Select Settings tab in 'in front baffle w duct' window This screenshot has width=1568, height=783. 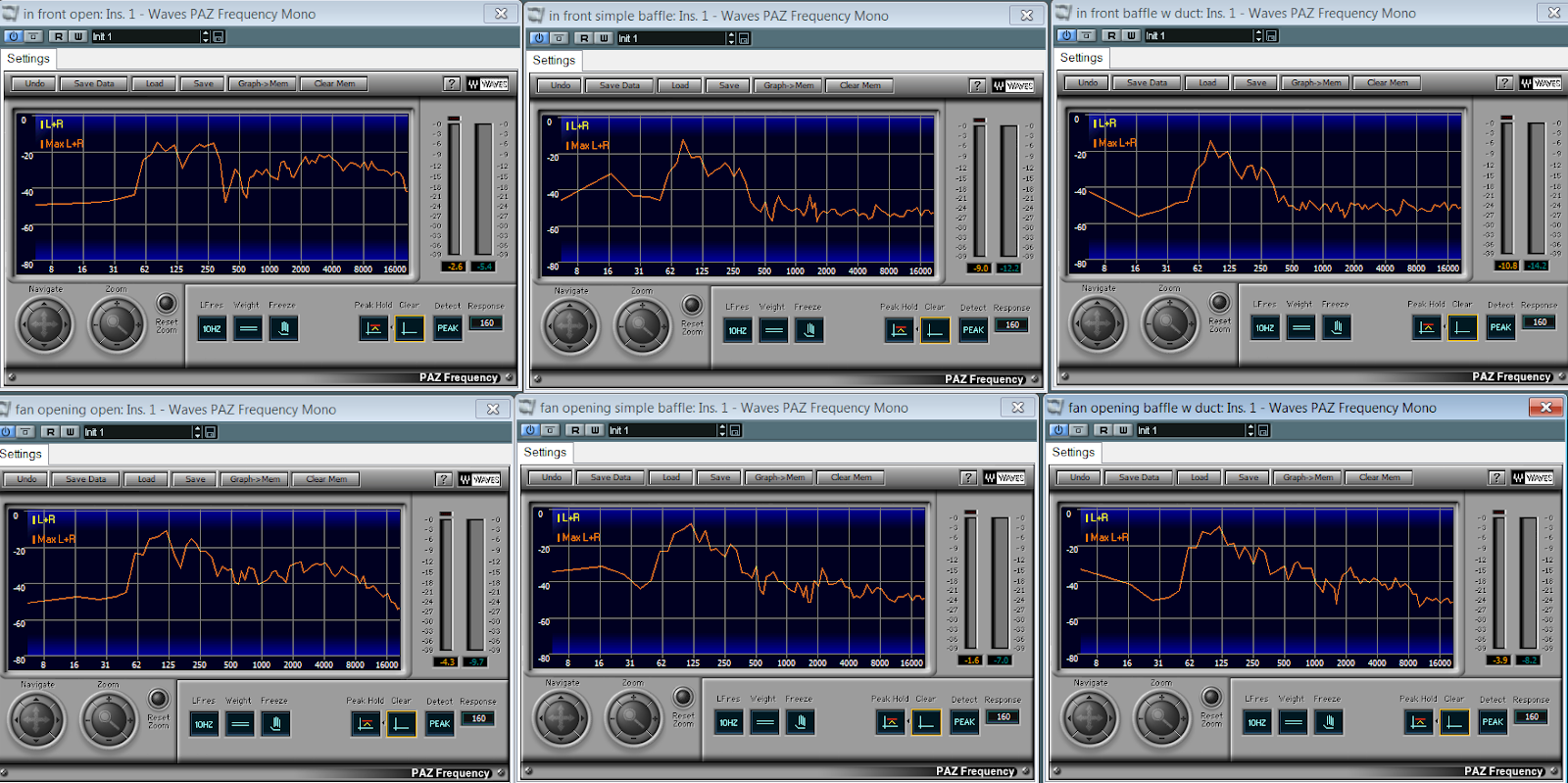[1081, 58]
